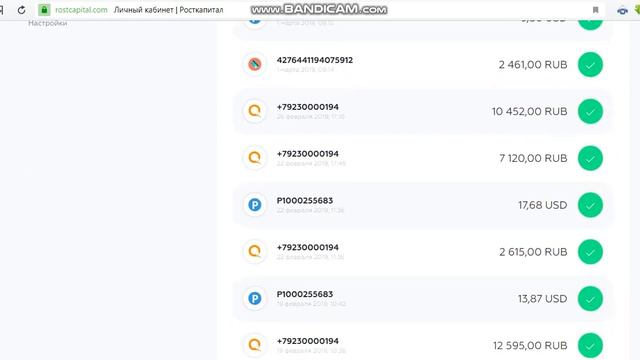This screenshot has height=360, width=640.
Task: Click the Qiwi icon of 2 615,00 RUB row
Action: pyautogui.click(x=255, y=251)
